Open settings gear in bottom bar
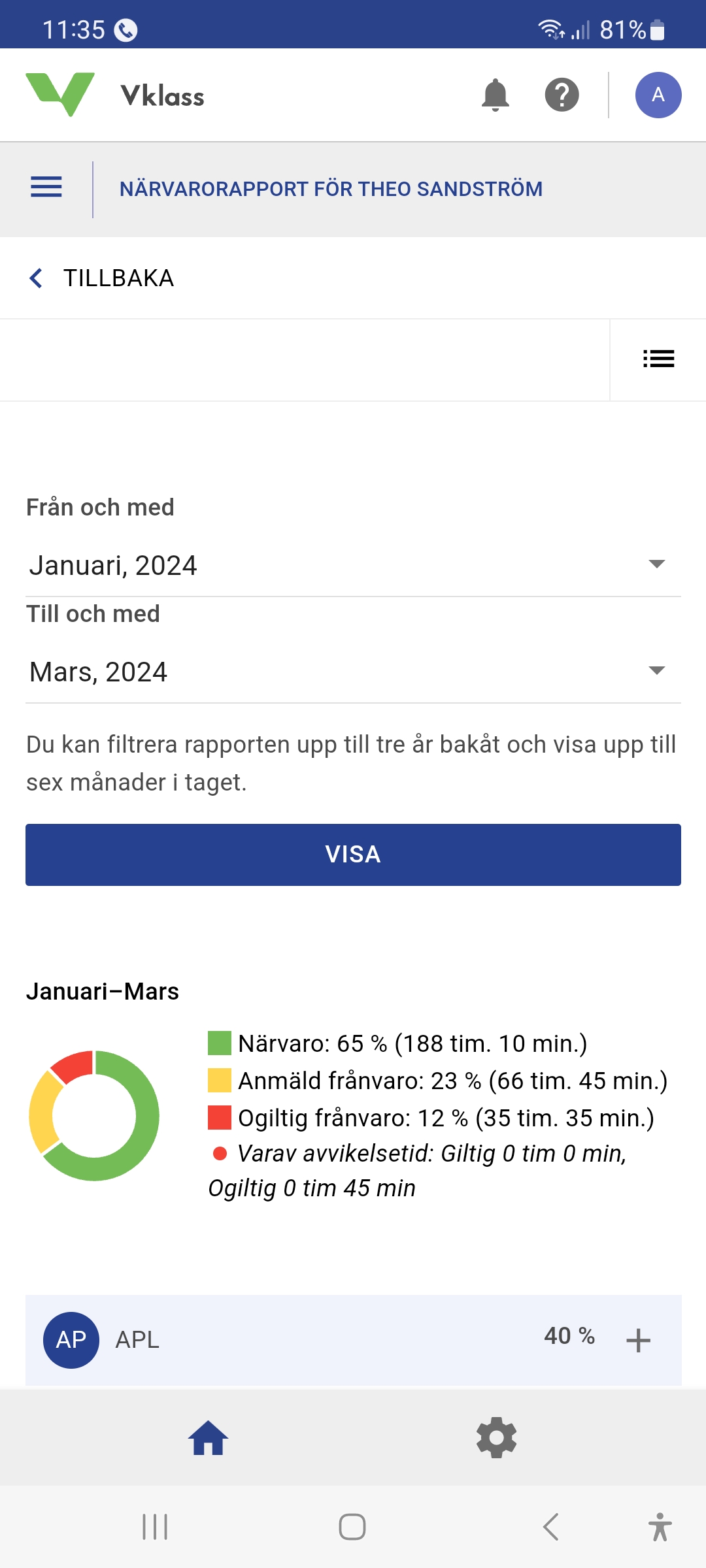The image size is (706, 1568). tap(496, 1438)
